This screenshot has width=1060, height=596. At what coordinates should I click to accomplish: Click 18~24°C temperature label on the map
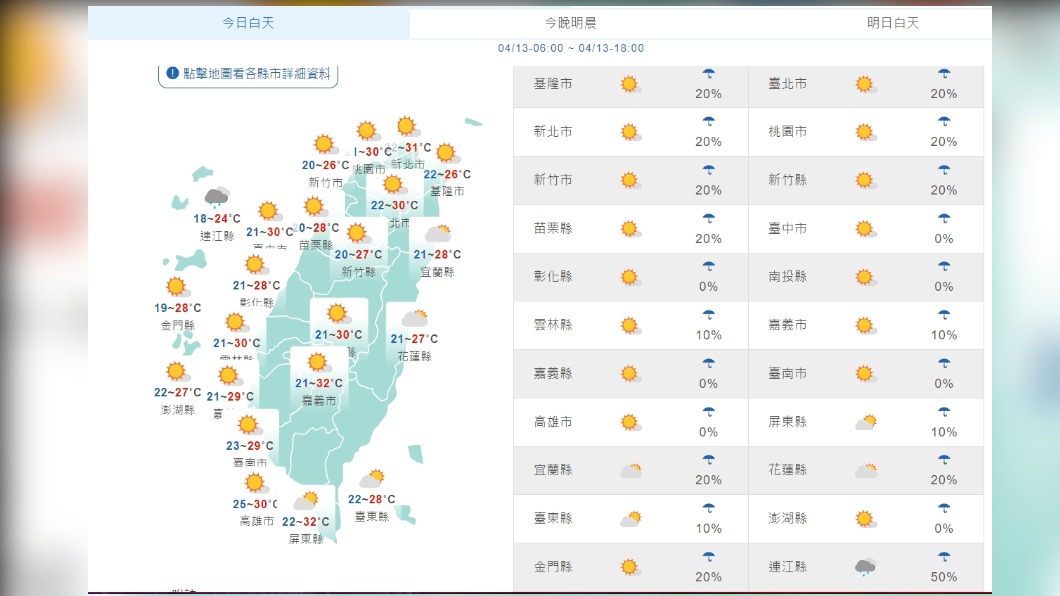pyautogui.click(x=216, y=218)
